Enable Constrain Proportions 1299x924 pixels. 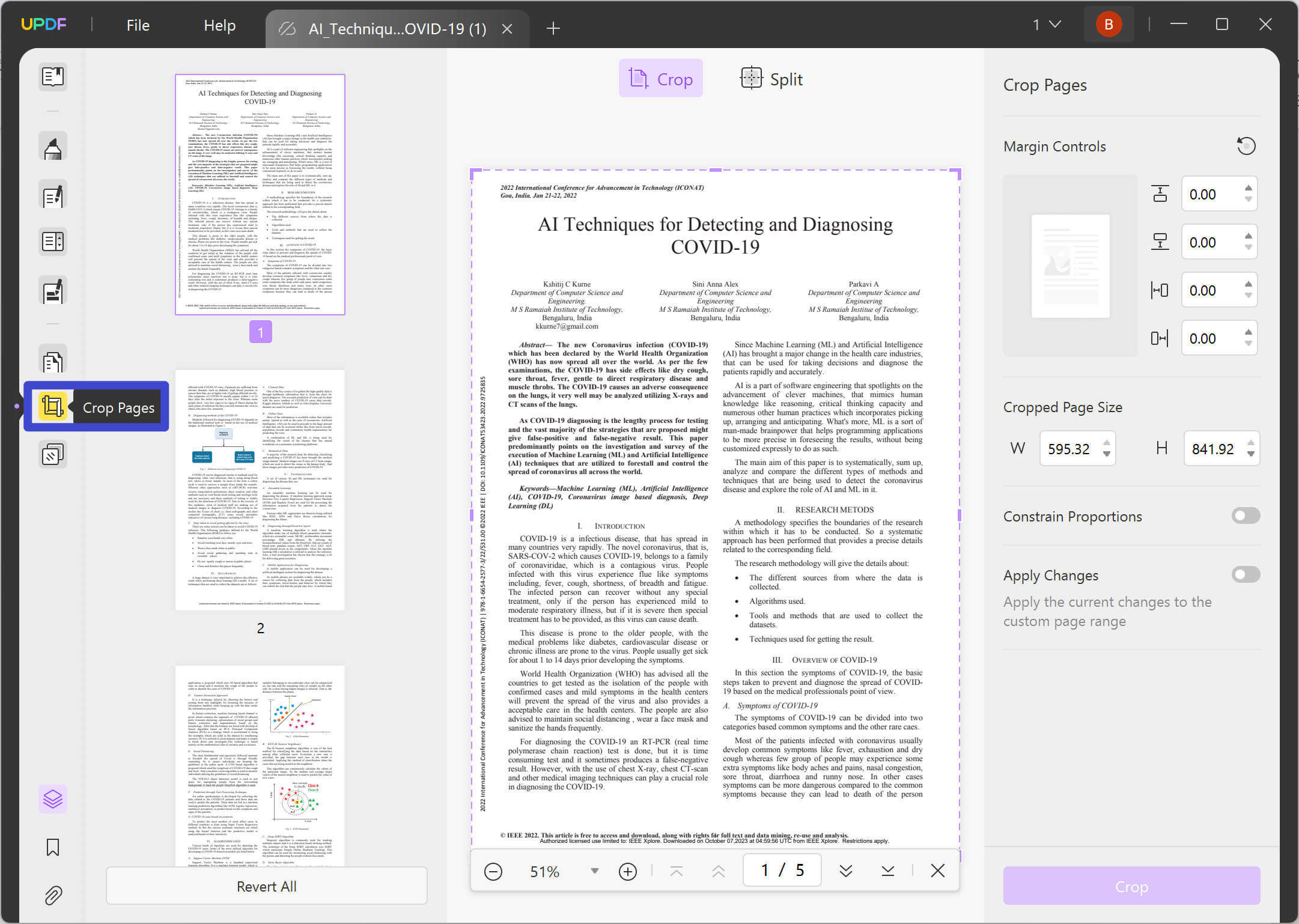click(x=1245, y=515)
